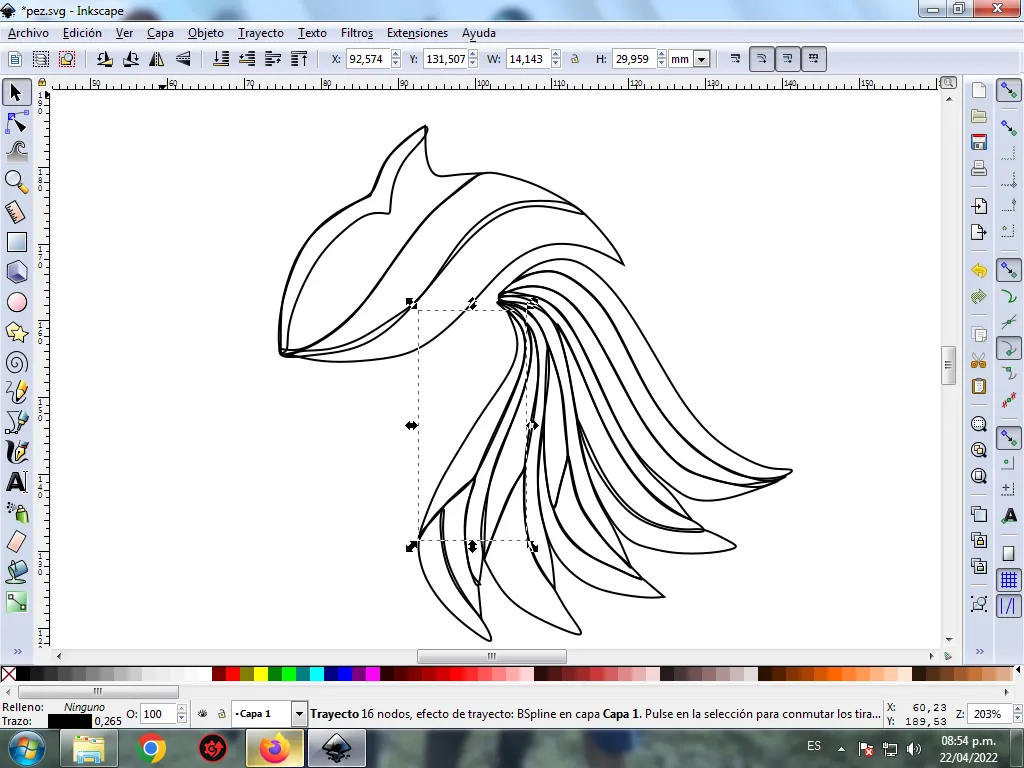Save the document with floppy icon

click(978, 142)
